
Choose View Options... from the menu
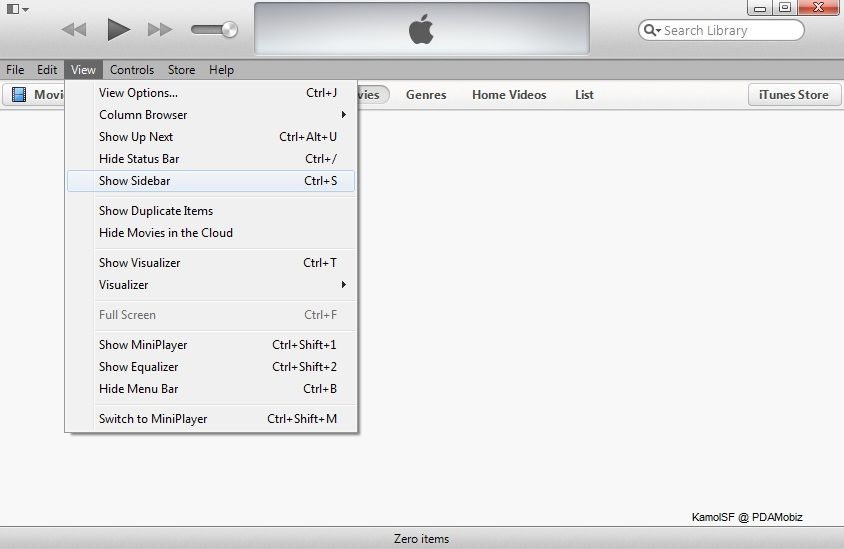211,93
